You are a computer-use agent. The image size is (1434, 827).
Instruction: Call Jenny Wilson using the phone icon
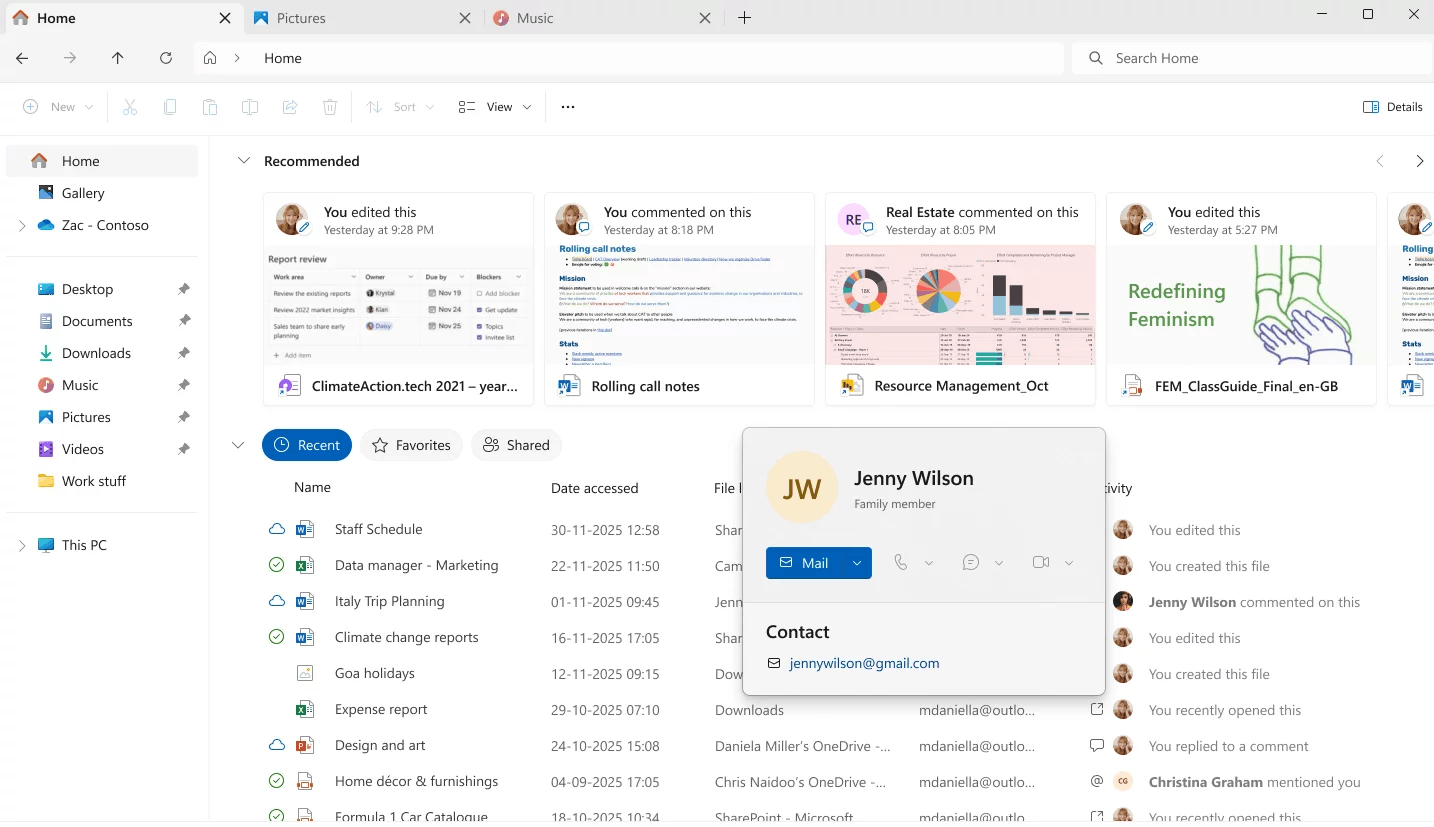click(902, 562)
